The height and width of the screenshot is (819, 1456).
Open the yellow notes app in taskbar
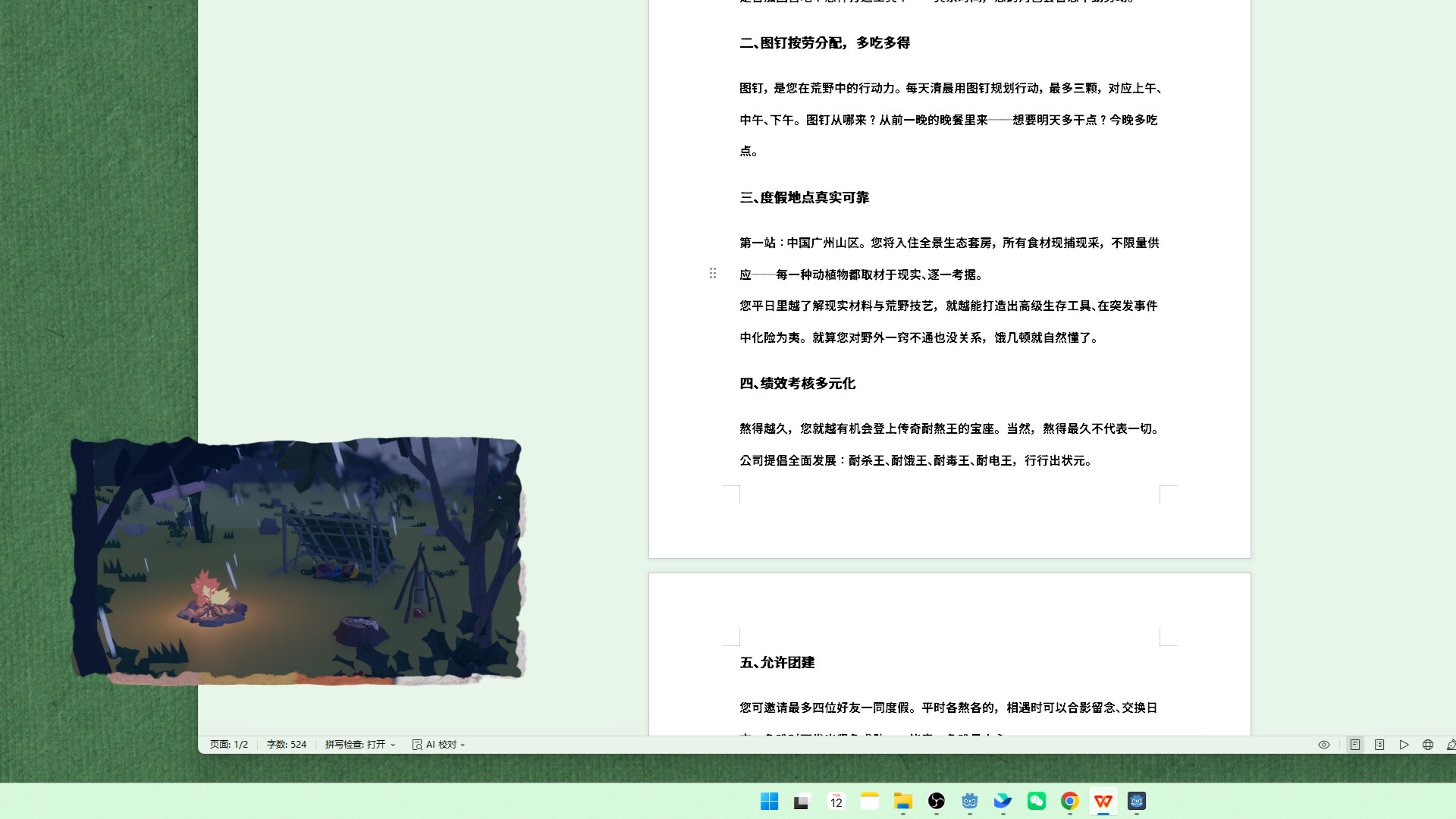click(x=869, y=802)
